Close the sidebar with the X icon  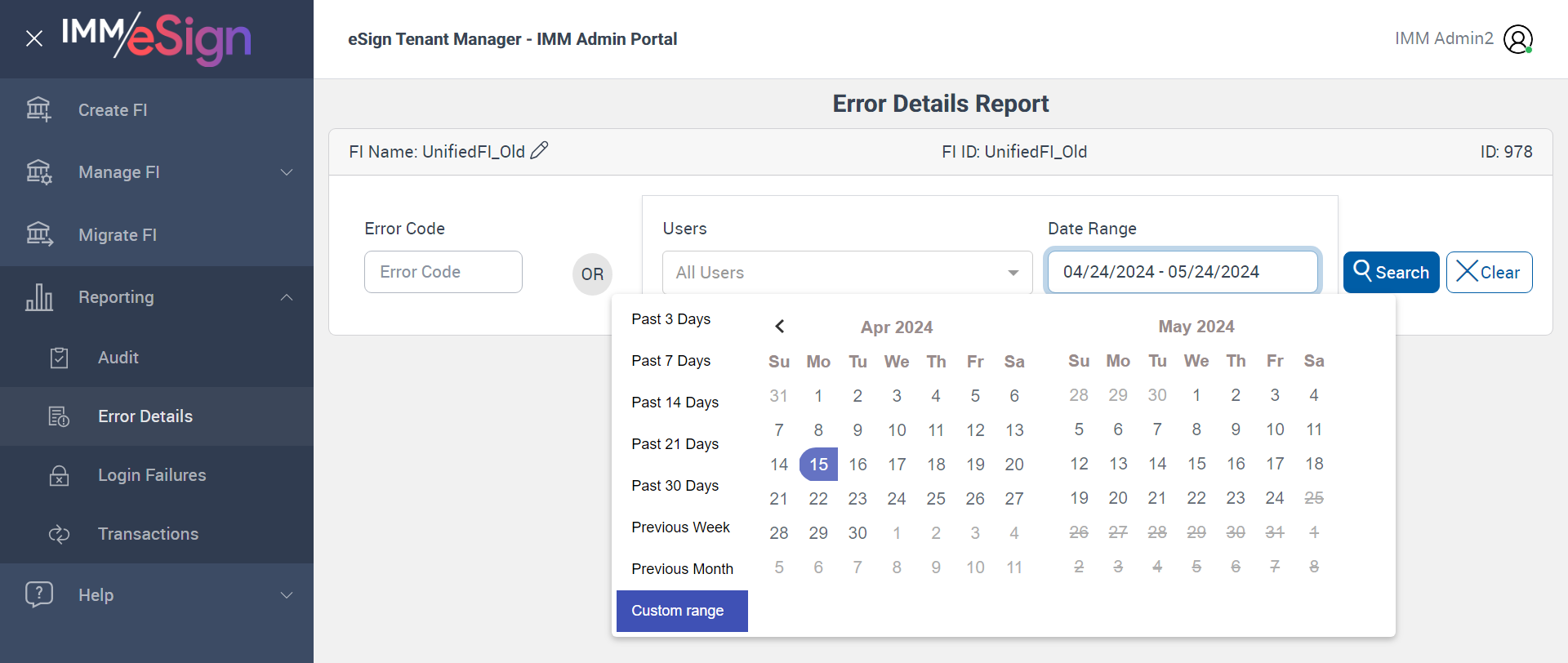(x=34, y=38)
